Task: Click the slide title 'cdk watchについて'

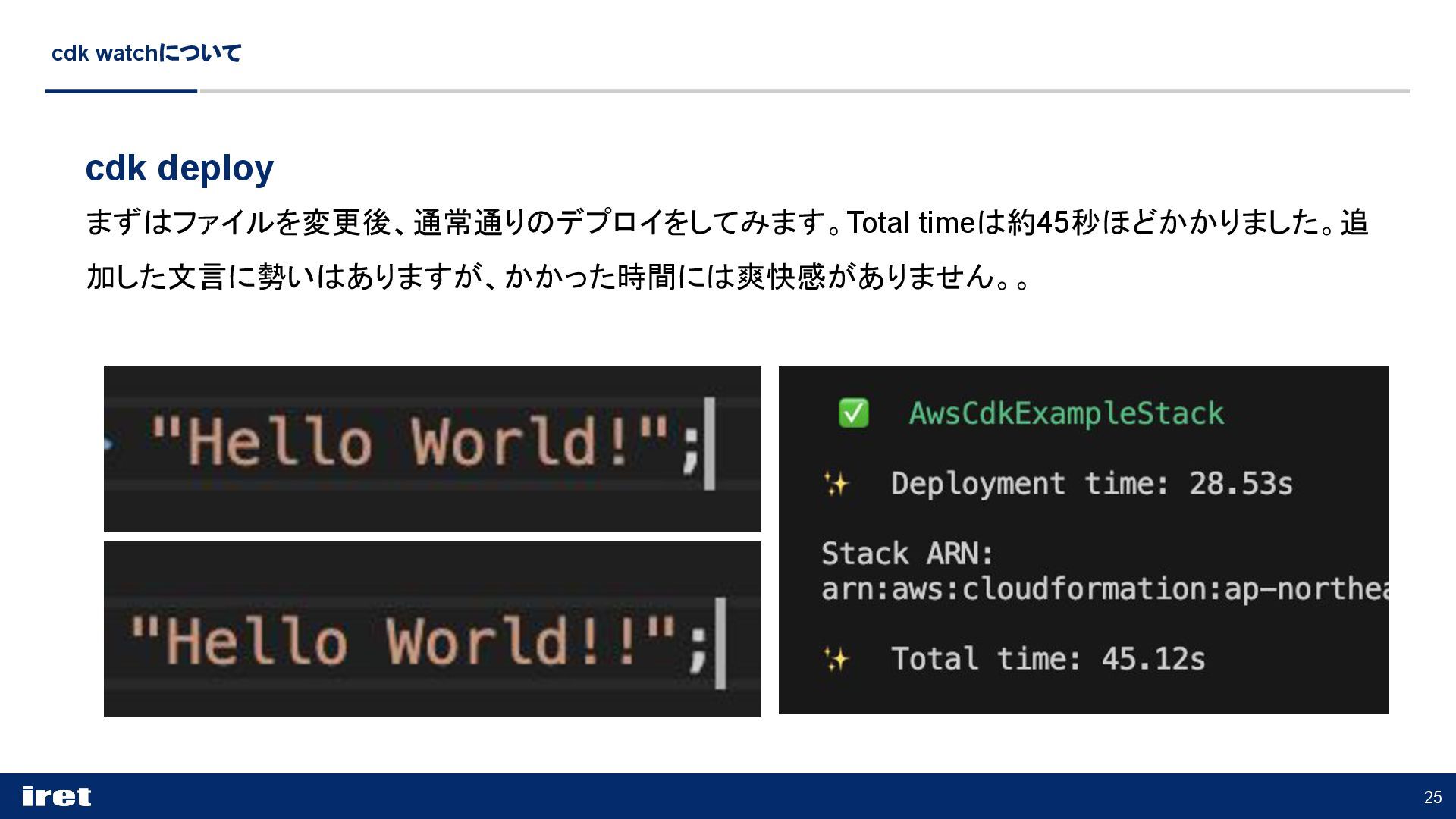Action: 146,53
